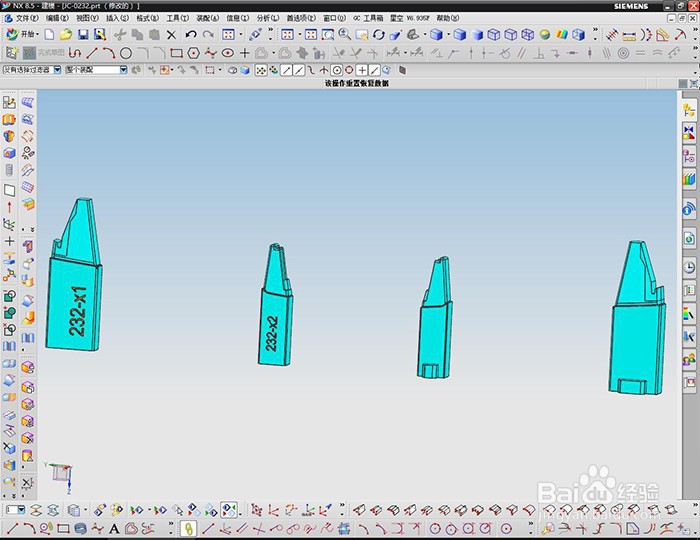
Task: Undo the last action with curved arrow
Action: pyautogui.click(x=191, y=34)
